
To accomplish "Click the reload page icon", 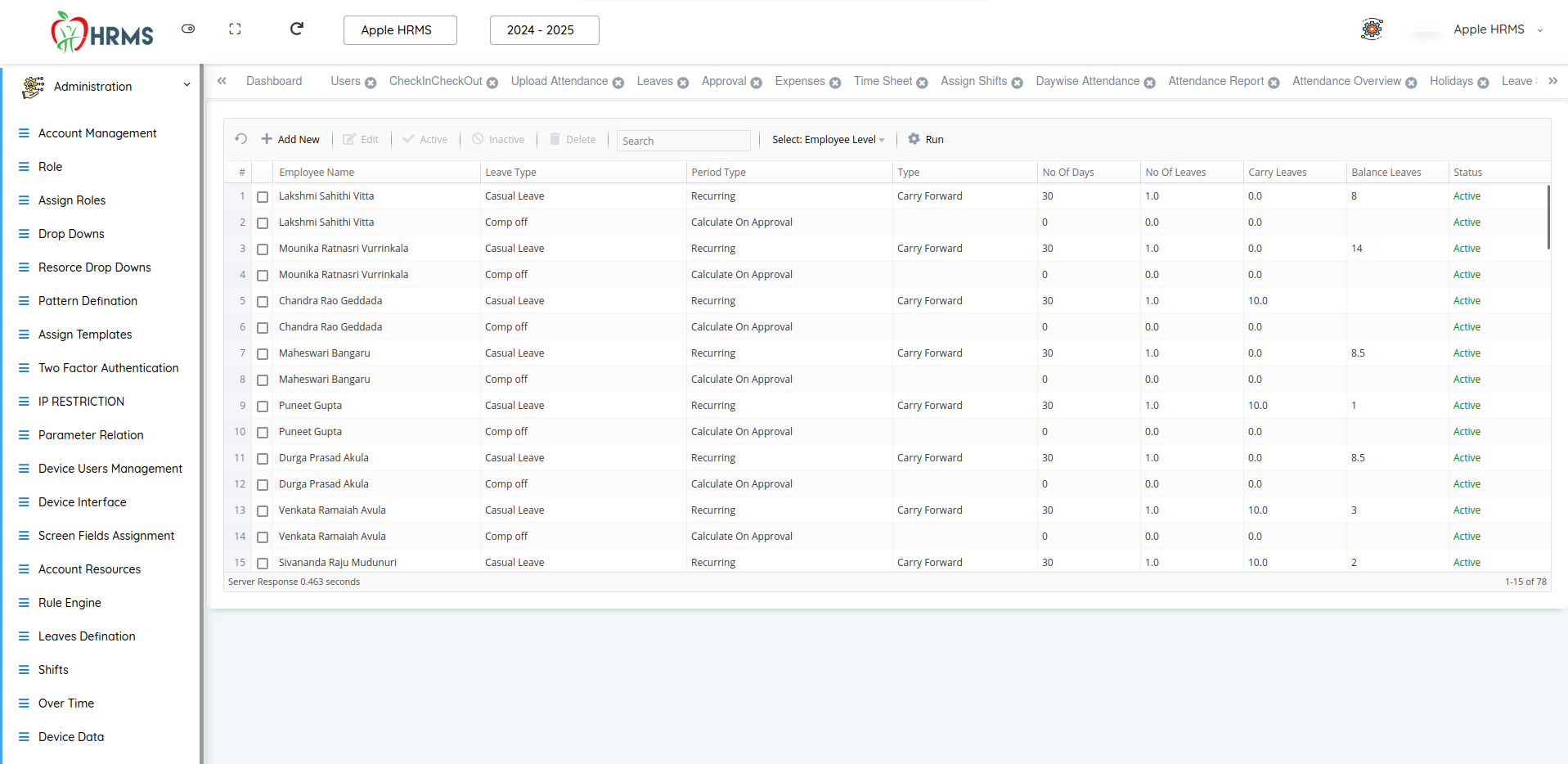I will point(297,29).
